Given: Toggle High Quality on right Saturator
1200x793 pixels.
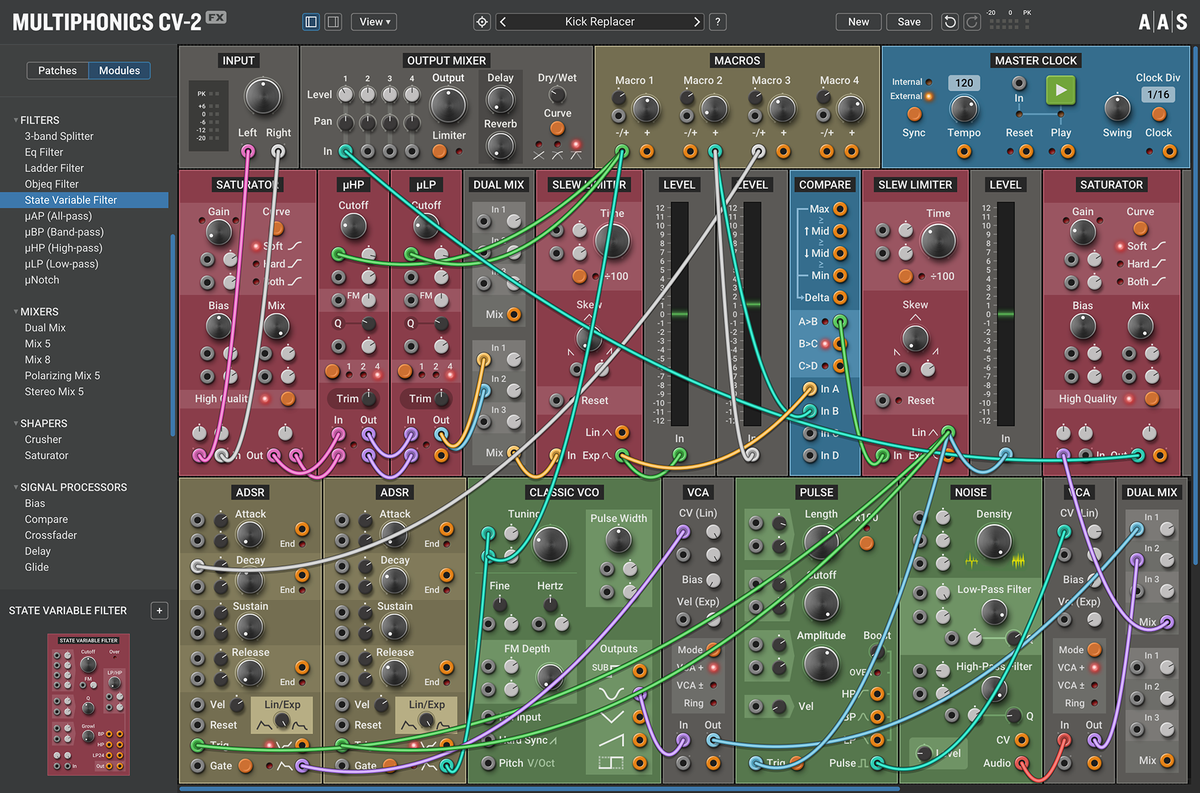Looking at the screenshot, I should pyautogui.click(x=1152, y=398).
